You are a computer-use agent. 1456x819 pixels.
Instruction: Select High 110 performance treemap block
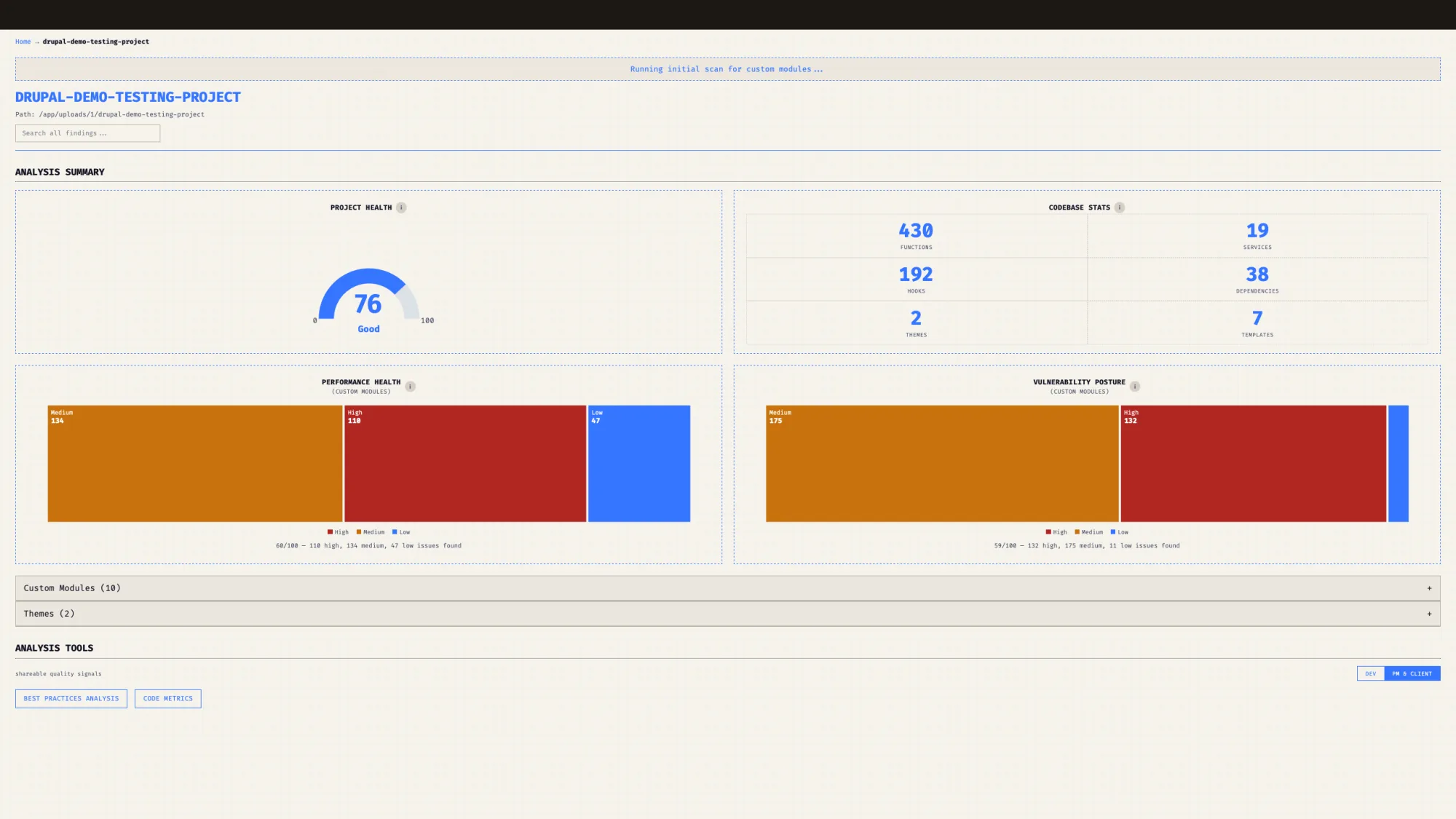(x=465, y=464)
